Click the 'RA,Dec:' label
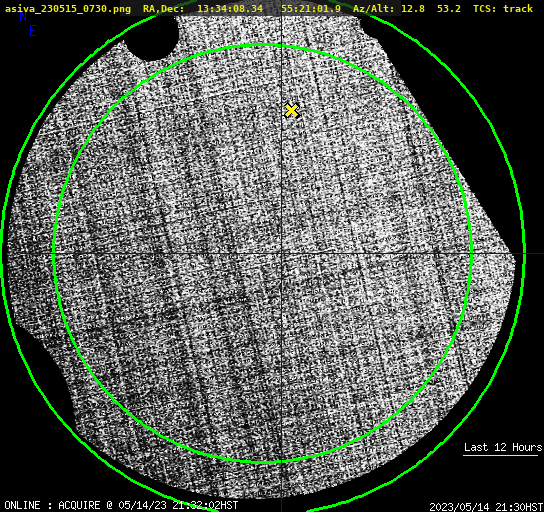 click(163, 8)
